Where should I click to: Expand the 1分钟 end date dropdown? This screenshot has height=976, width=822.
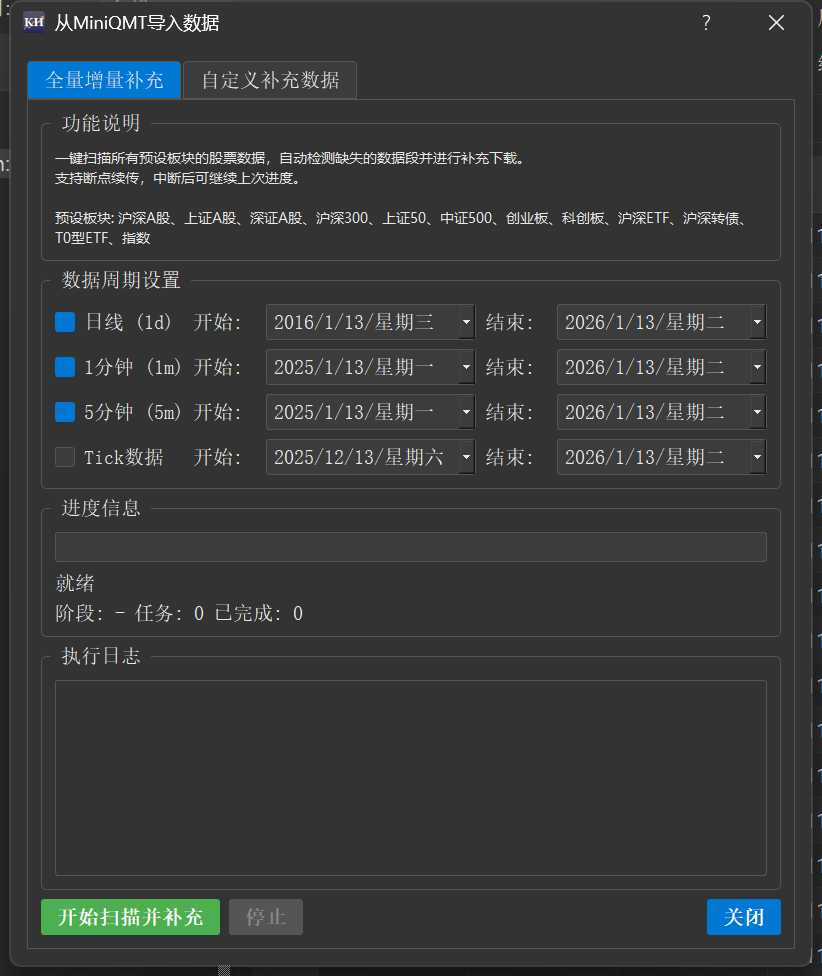[x=757, y=367]
